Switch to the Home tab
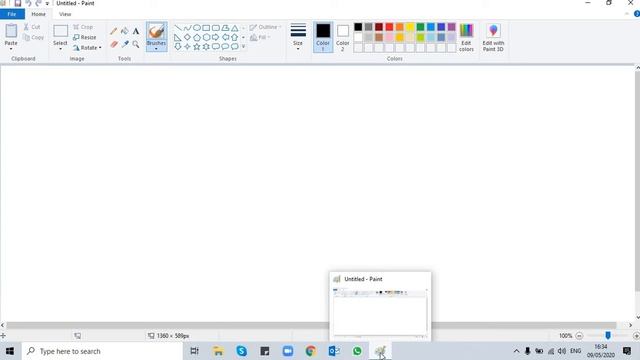640x360 pixels. click(x=38, y=14)
